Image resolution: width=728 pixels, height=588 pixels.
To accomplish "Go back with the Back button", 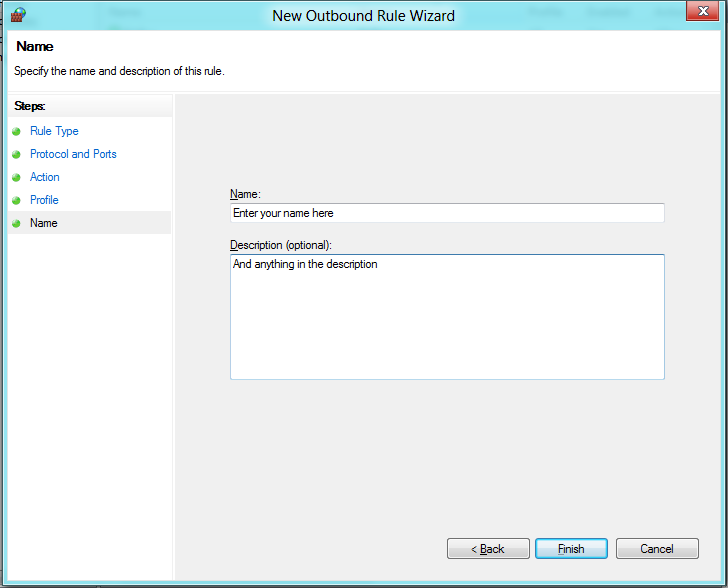I will (489, 549).
